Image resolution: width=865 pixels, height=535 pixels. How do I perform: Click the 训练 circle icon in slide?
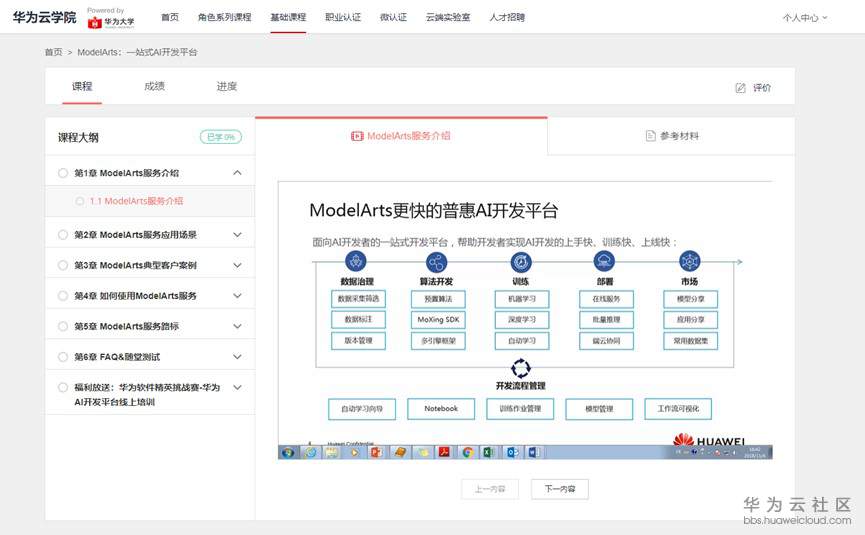coord(521,262)
